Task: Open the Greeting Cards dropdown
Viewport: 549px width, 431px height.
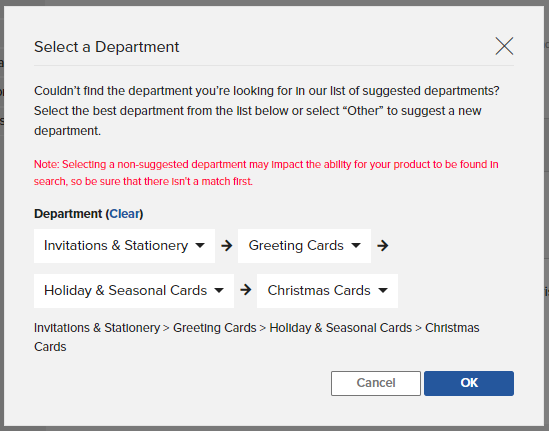Action: pos(304,246)
